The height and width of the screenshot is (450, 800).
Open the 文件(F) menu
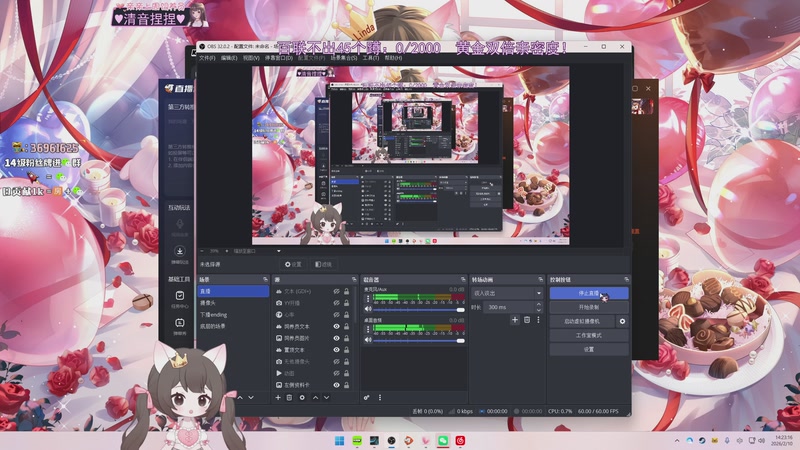[207, 58]
